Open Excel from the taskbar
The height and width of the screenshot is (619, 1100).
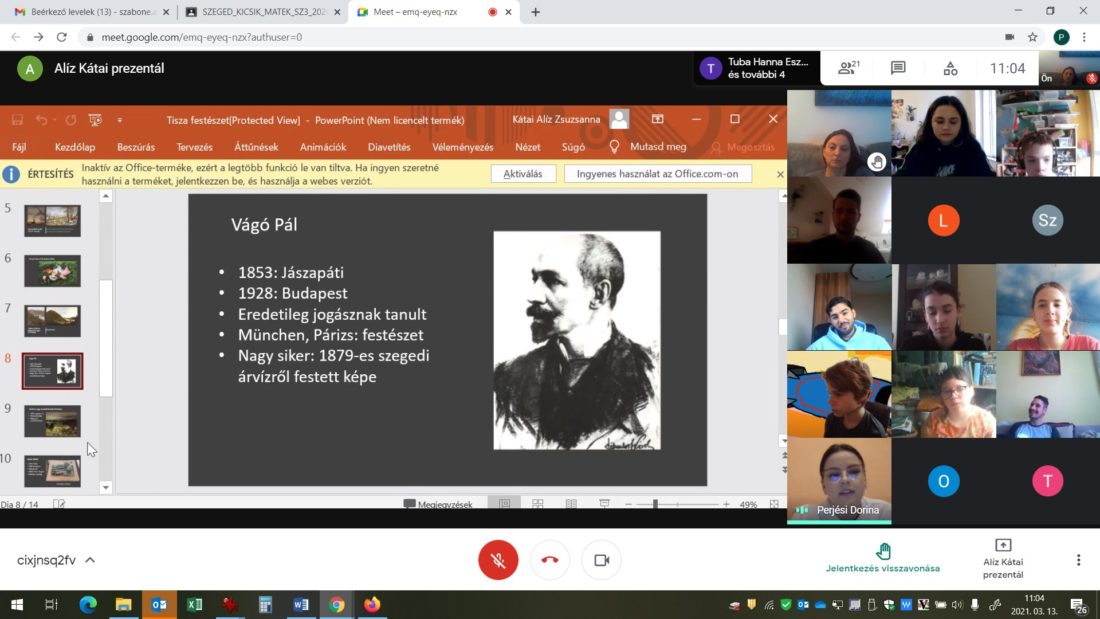194,604
